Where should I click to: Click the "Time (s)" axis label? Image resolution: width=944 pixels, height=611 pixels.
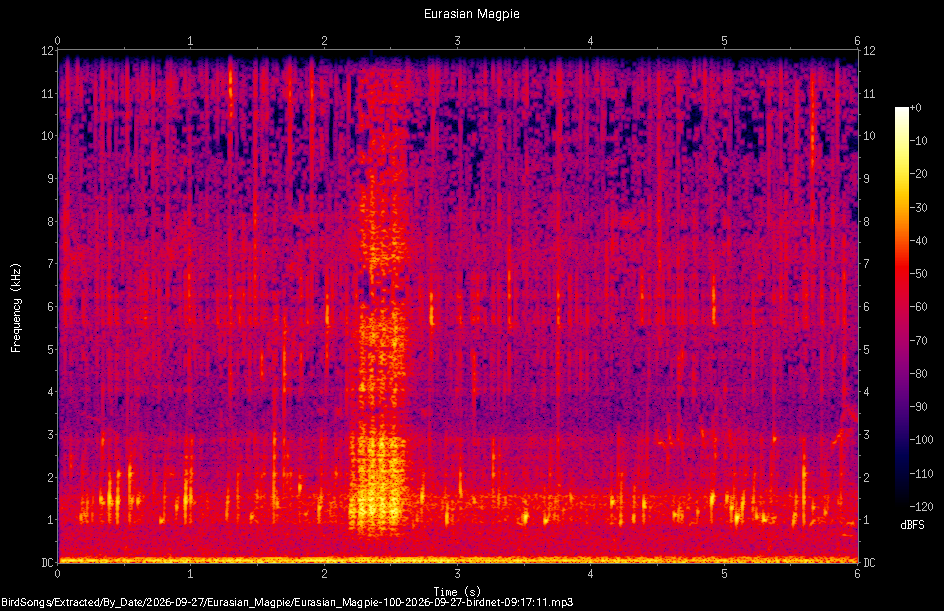457,592
